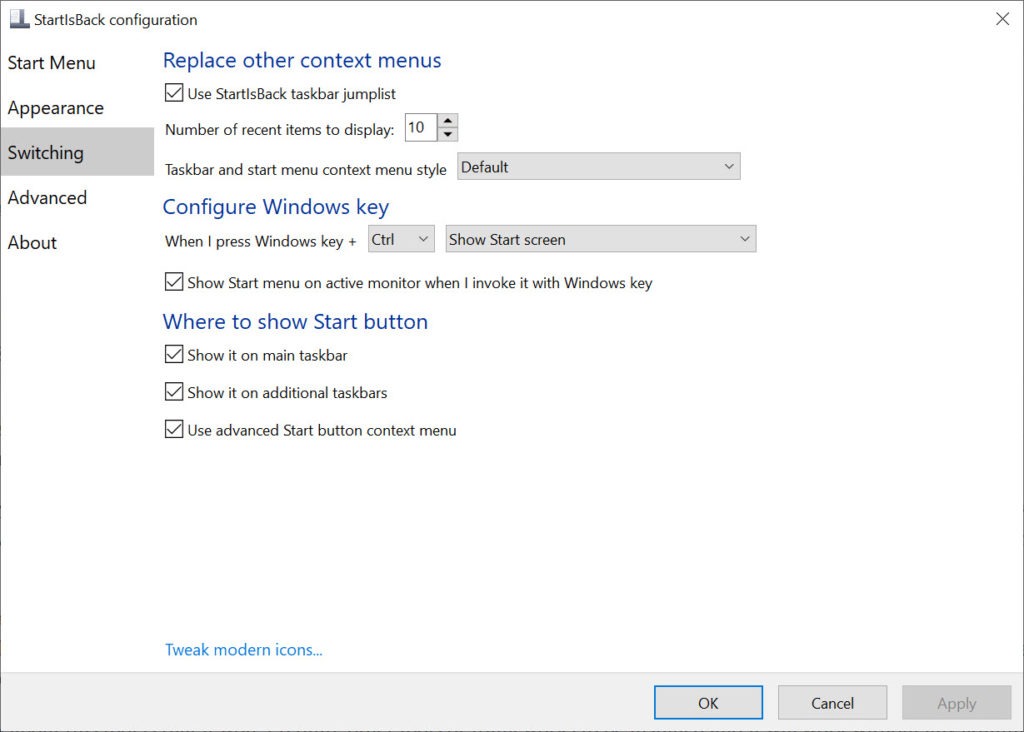Open the context menu style dropdown
The image size is (1024, 732).
point(598,167)
